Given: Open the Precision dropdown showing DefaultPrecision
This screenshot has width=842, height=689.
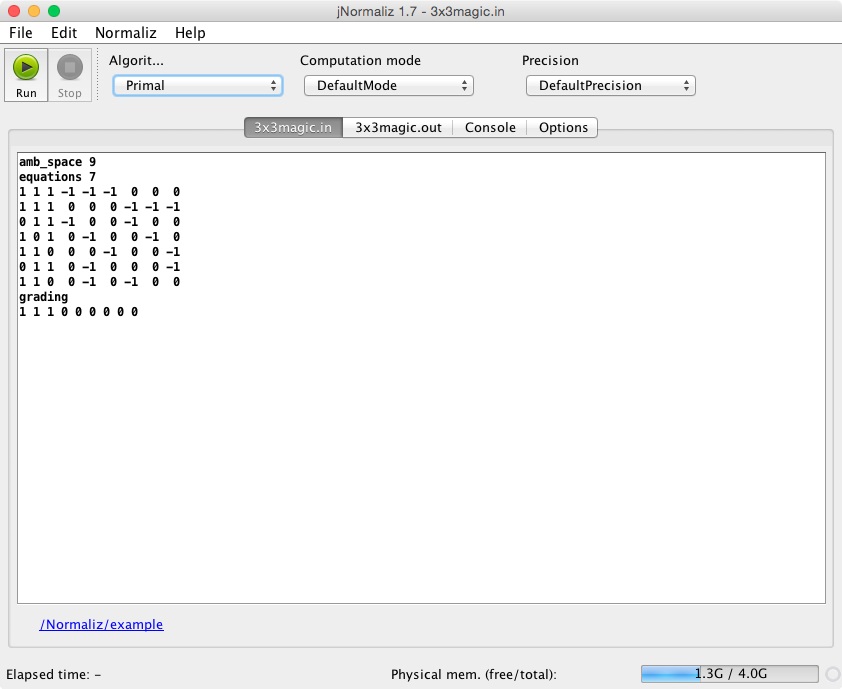Looking at the screenshot, I should 610,86.
